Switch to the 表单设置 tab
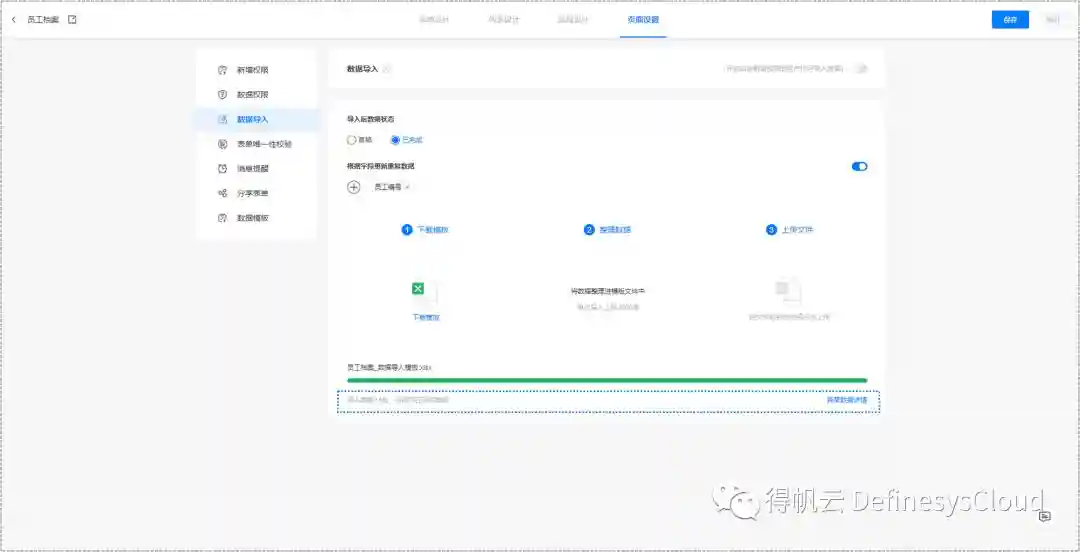The width and height of the screenshot is (1080, 552). pos(643,20)
